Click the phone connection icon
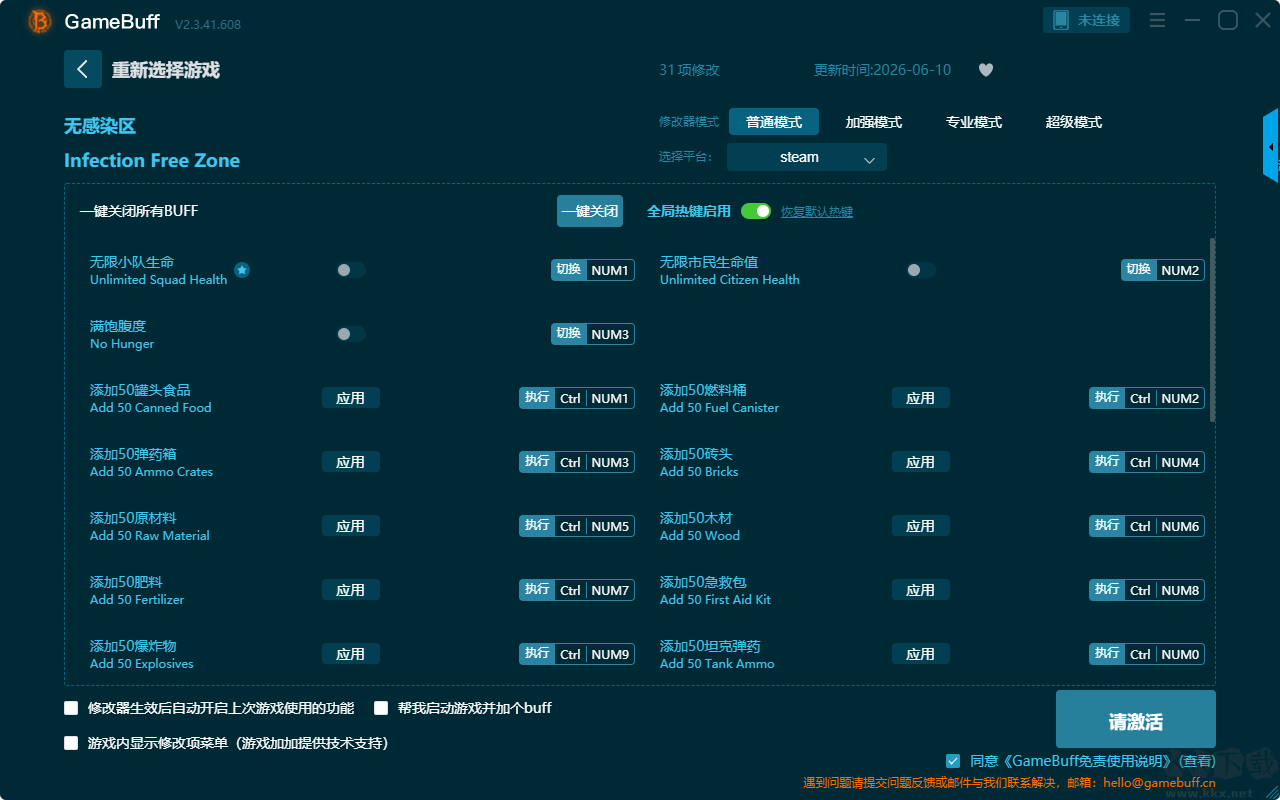 coord(1061,20)
